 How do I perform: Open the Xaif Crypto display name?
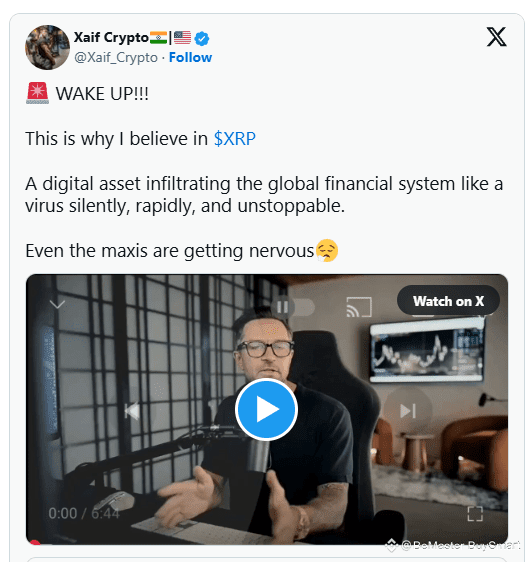click(x=111, y=38)
